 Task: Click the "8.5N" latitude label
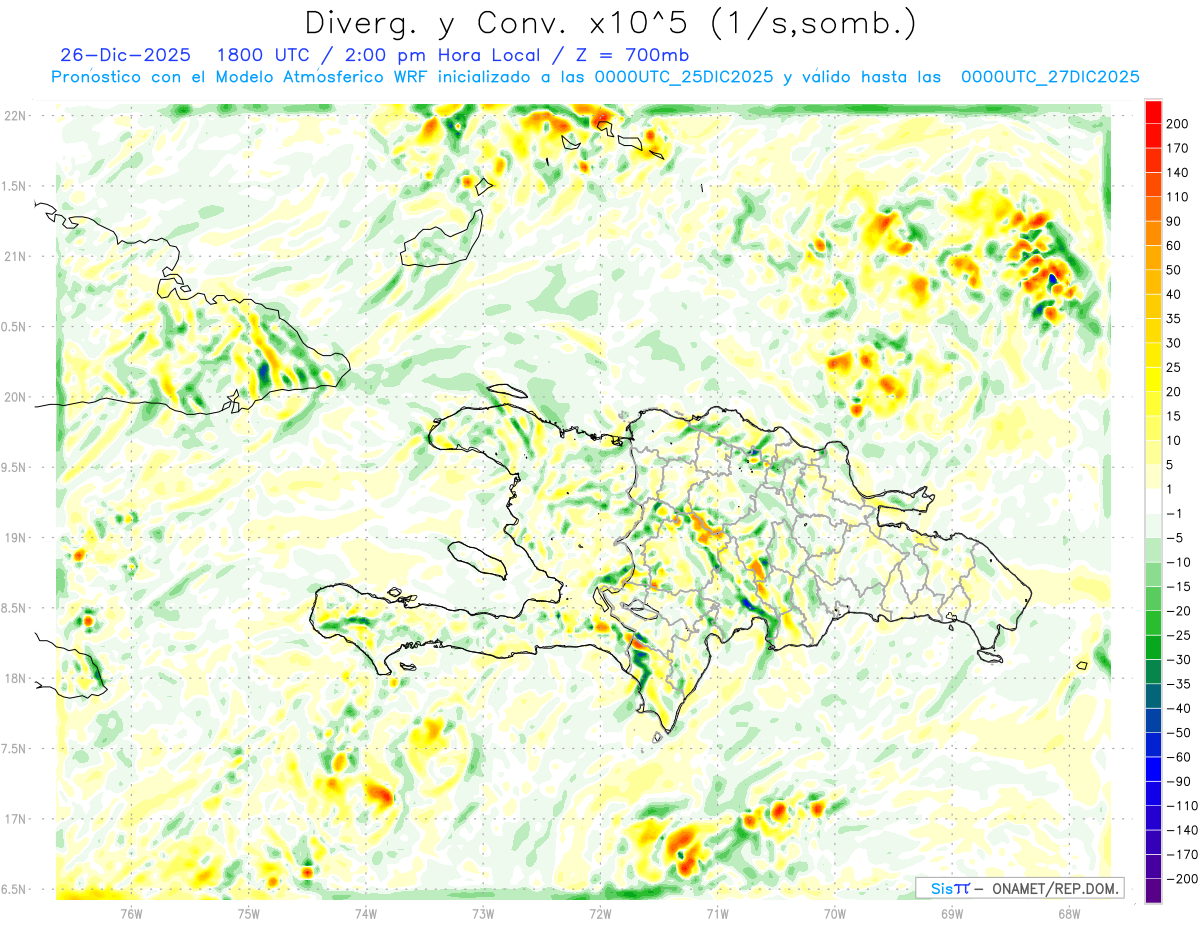[x=14, y=608]
